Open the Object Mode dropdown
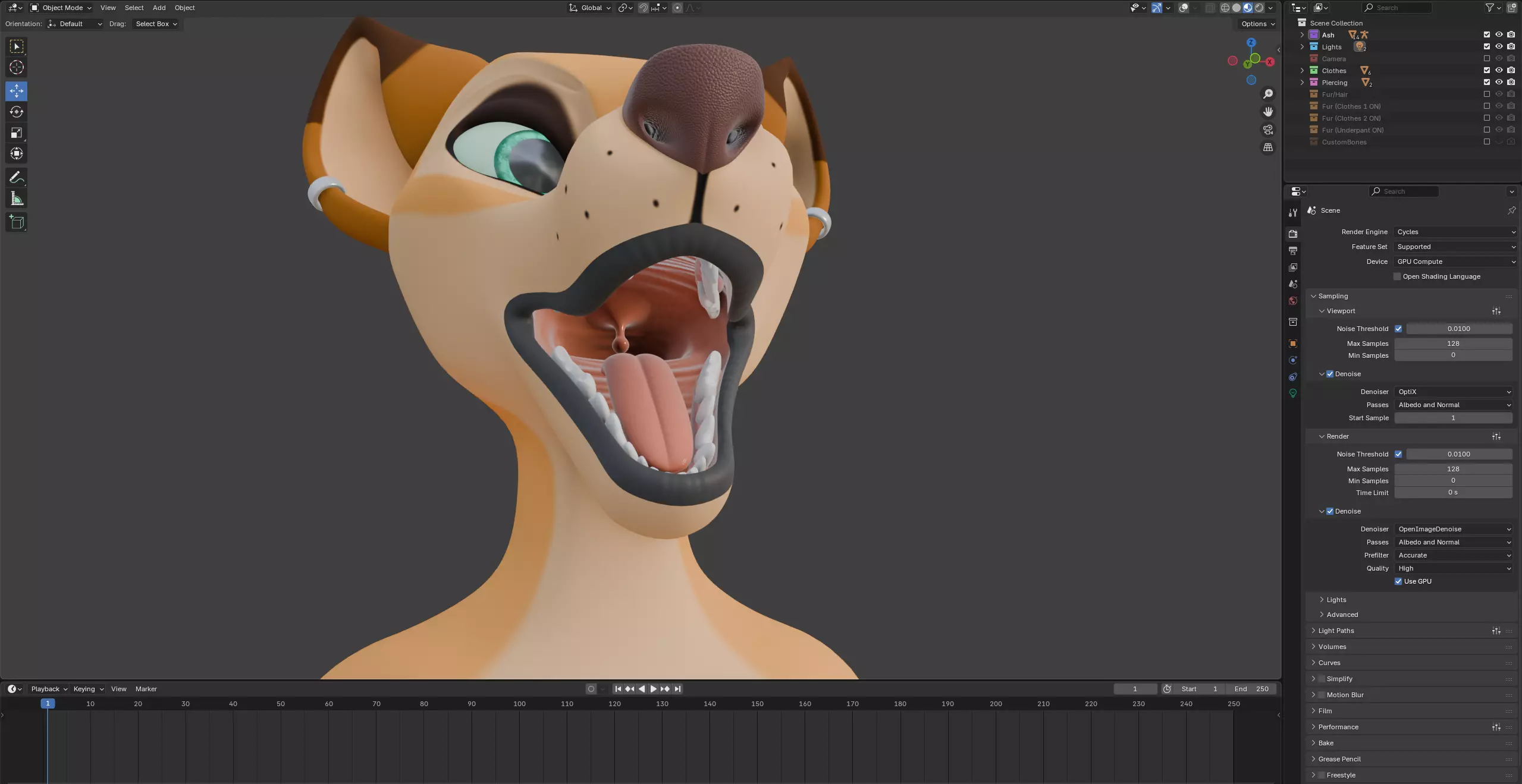This screenshot has width=1522, height=784. tap(61, 8)
